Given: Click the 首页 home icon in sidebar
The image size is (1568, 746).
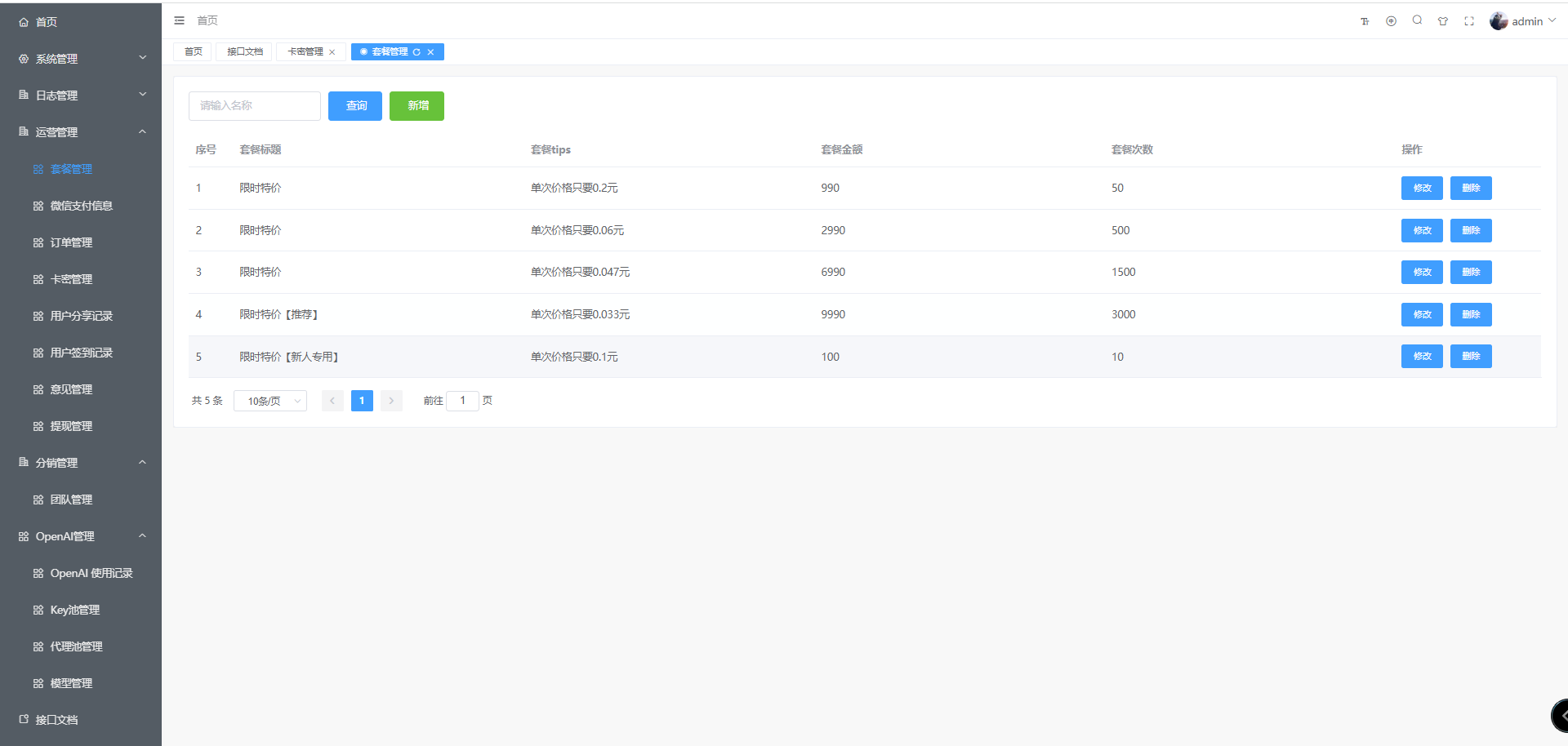Looking at the screenshot, I should (x=22, y=21).
